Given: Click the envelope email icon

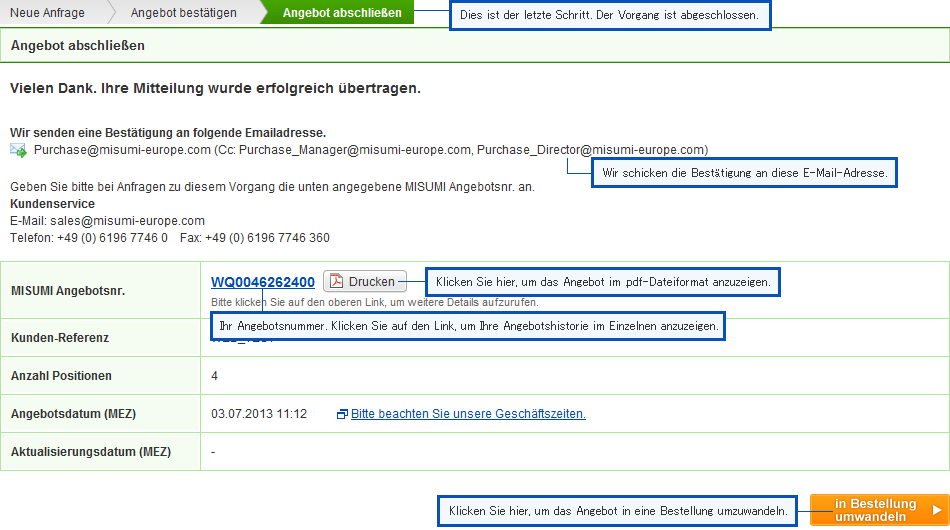Looking at the screenshot, I should pos(18,150).
